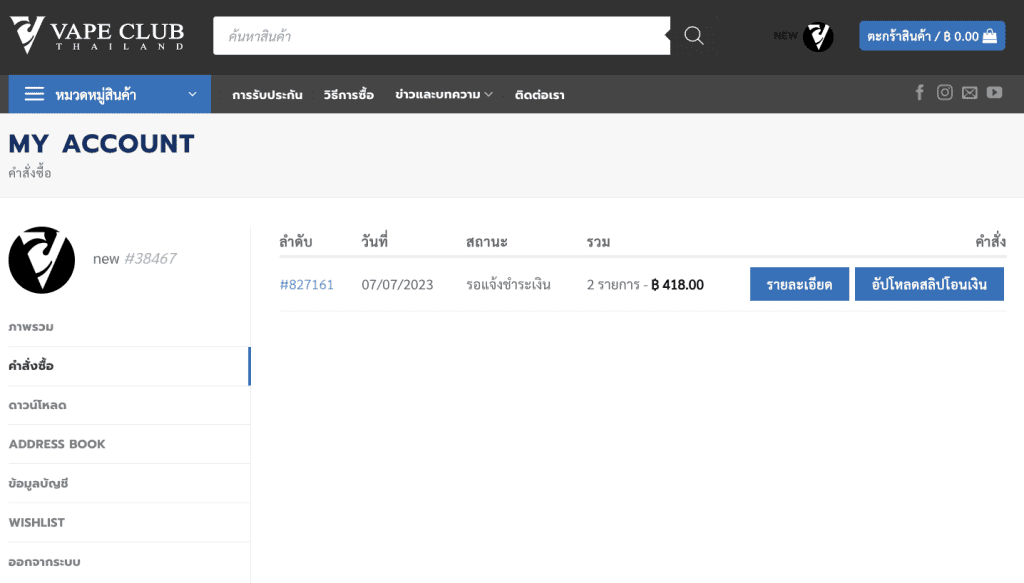Open the ติดต่อเรา menu item
Screen dimensions: 1024x583
[538, 93]
